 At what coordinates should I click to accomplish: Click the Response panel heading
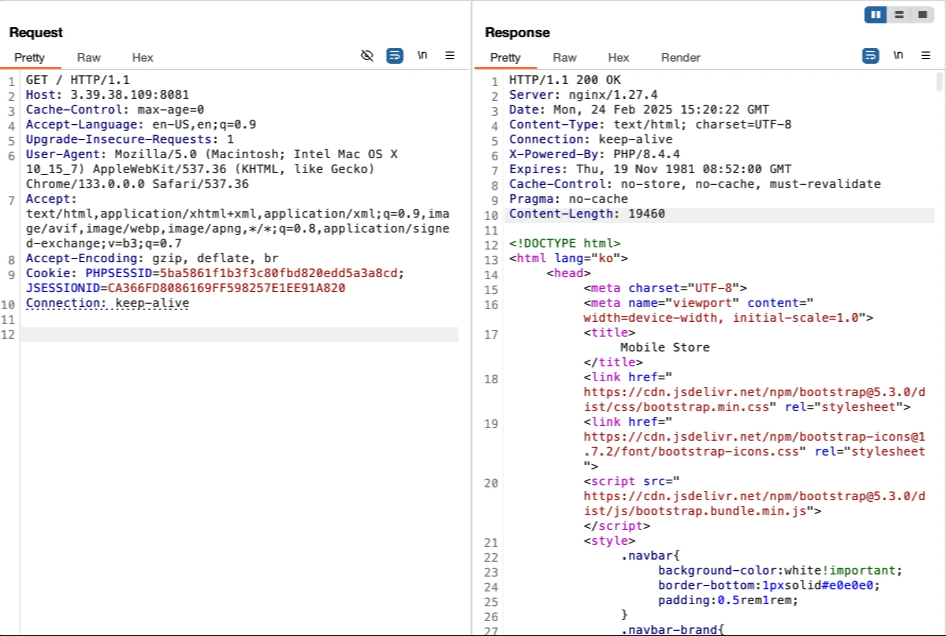pos(518,33)
